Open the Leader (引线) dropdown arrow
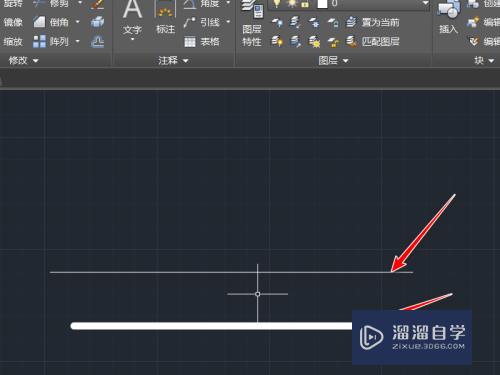This screenshot has width=500, height=375. pyautogui.click(x=228, y=22)
